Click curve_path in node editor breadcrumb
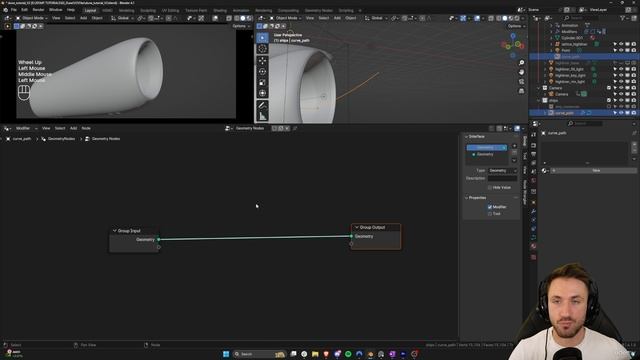This screenshot has height=360, width=640. click(x=22, y=139)
